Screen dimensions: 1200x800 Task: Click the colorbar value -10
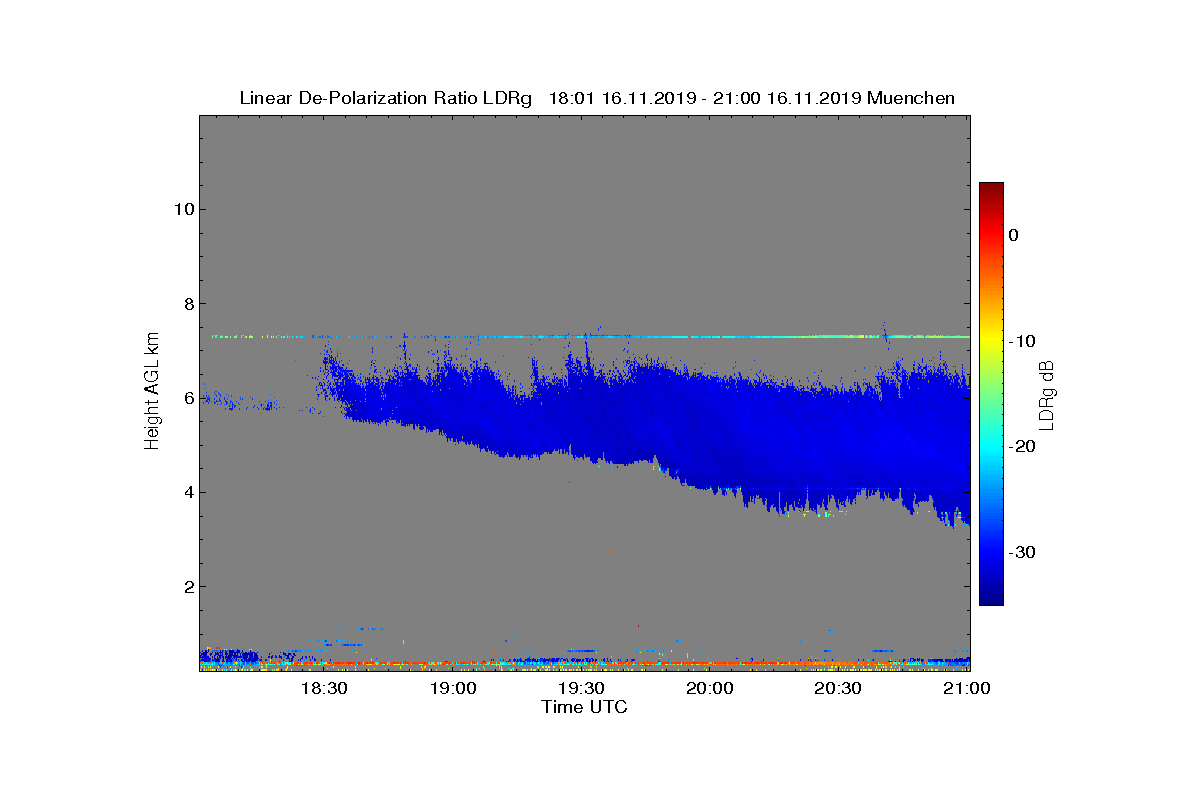click(1020, 341)
